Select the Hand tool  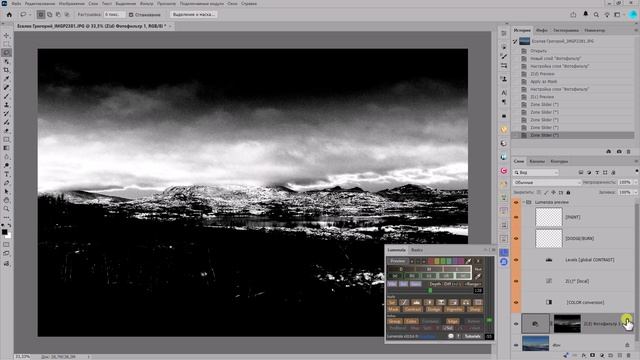click(6, 200)
